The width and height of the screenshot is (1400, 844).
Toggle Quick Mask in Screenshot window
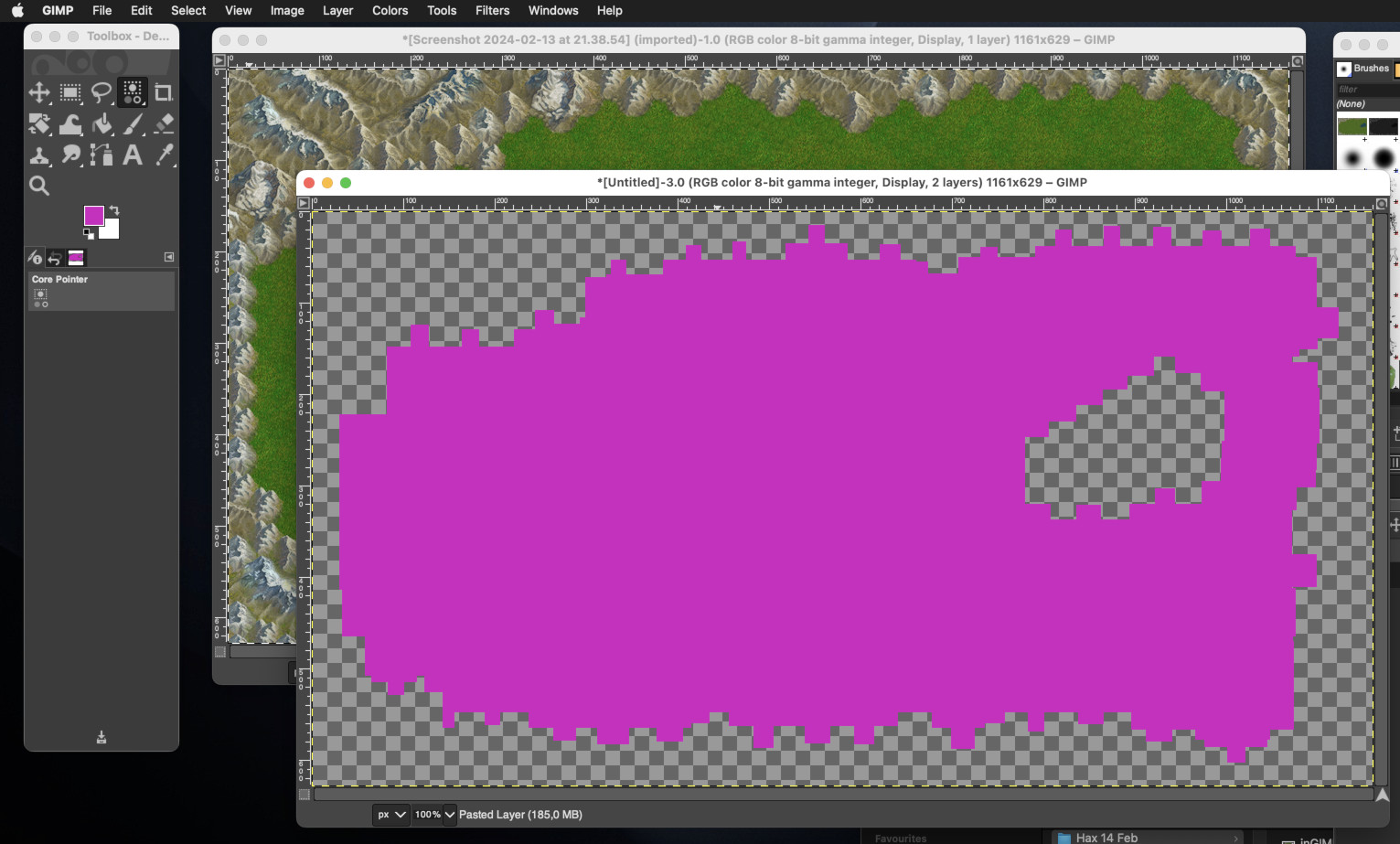point(220,652)
